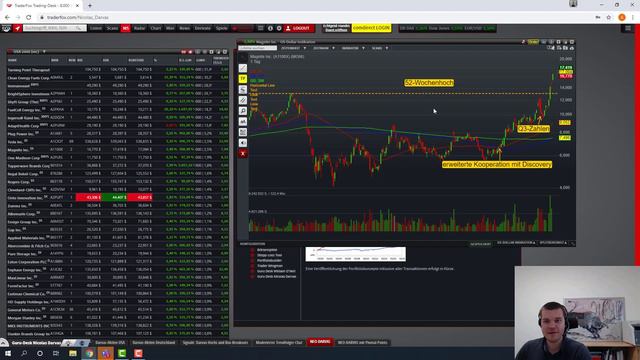Image resolution: width=640 pixels, height=360 pixels.
Task: Click the pin icon left of the Order button
Action: tap(523, 42)
